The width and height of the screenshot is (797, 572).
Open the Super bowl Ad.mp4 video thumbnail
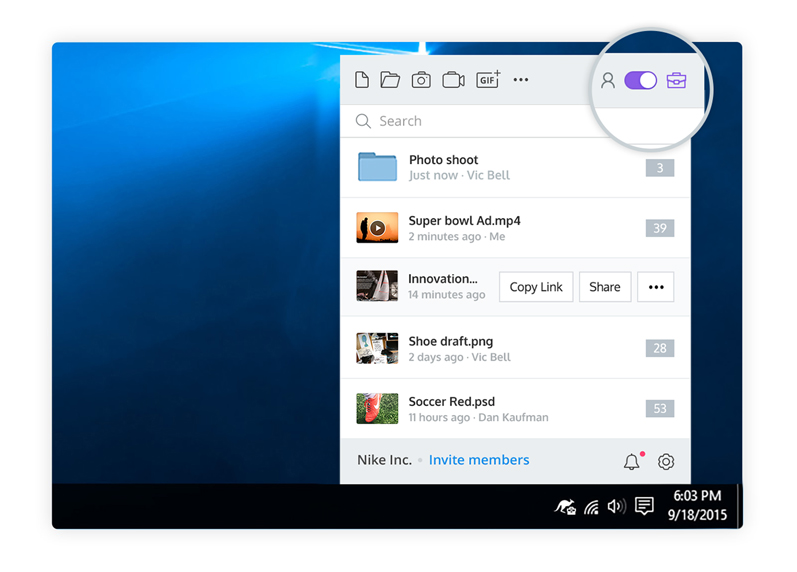377,228
